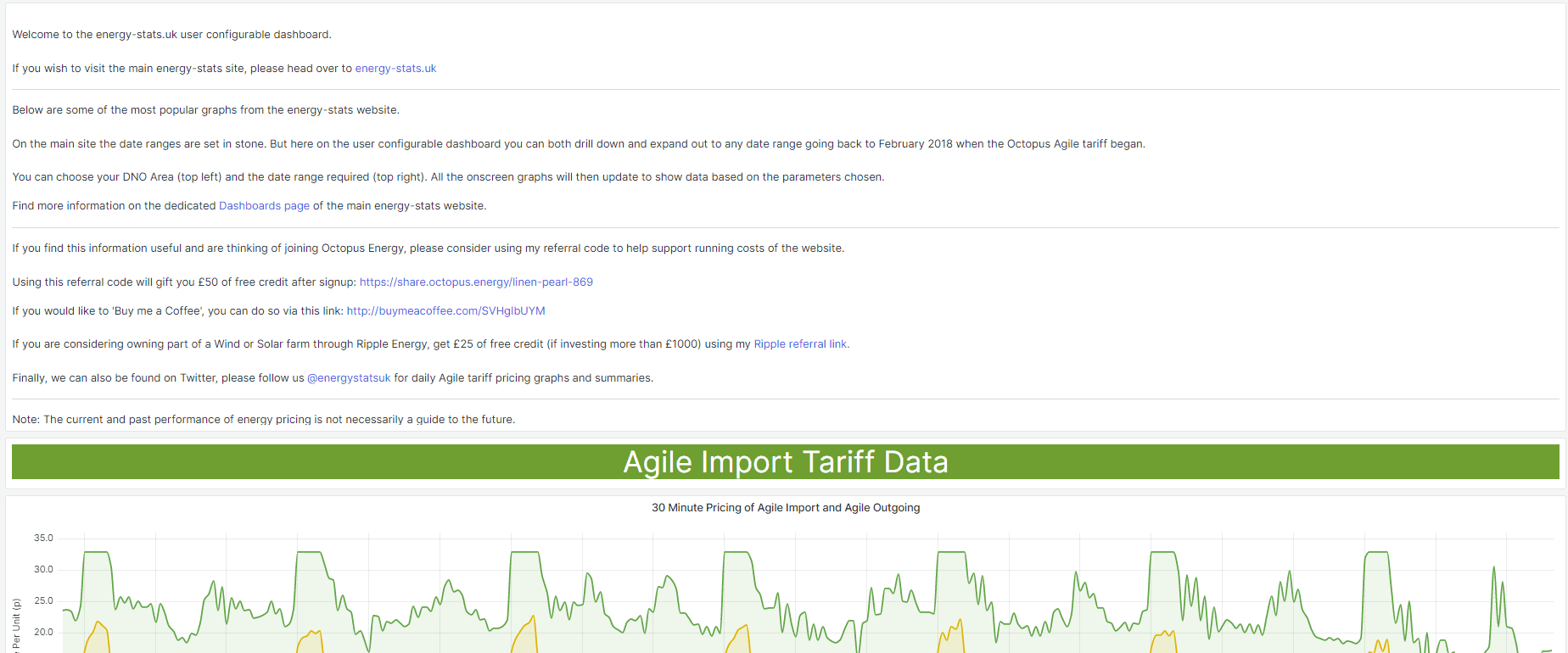Click the 35.0 y-axis label
Image resolution: width=1568 pixels, height=653 pixels.
(43, 539)
